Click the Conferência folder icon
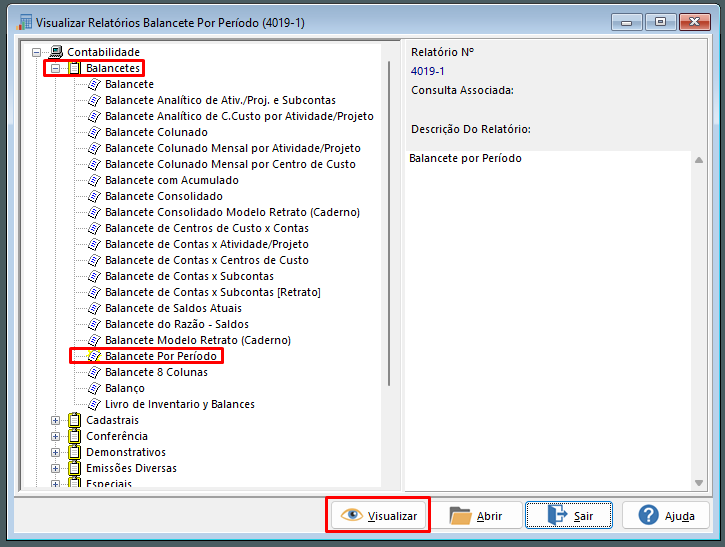The image size is (725, 547). (x=74, y=436)
